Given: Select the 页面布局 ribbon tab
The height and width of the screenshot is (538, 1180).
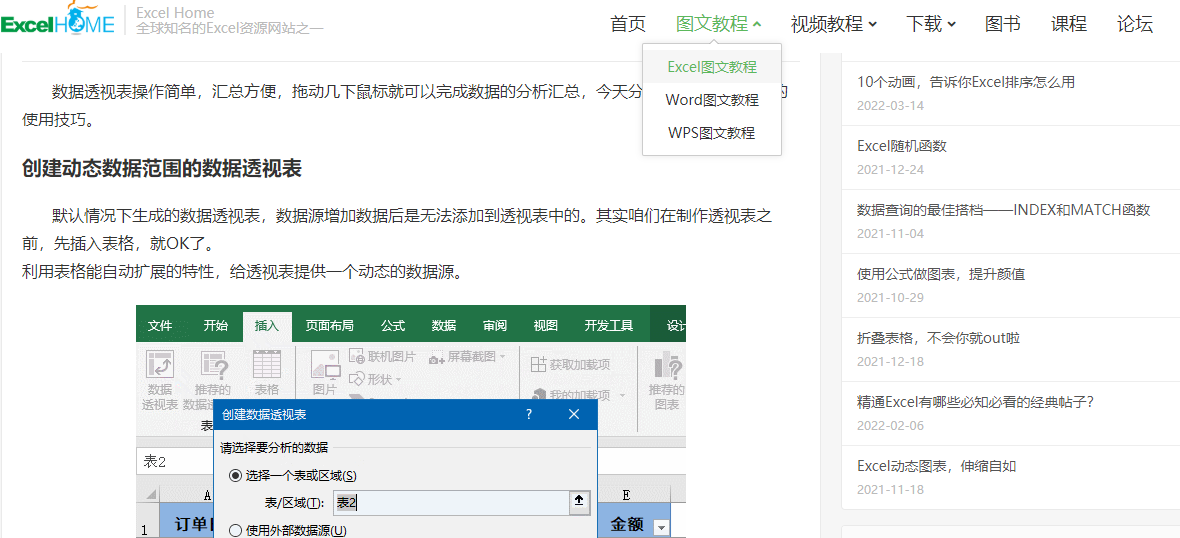Looking at the screenshot, I should [330, 326].
